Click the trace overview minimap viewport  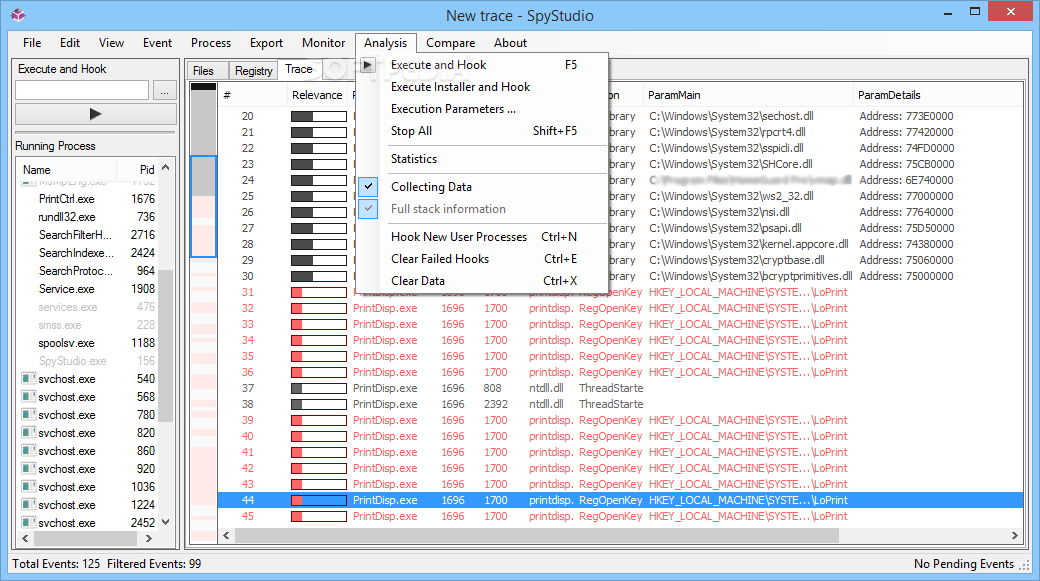point(204,206)
